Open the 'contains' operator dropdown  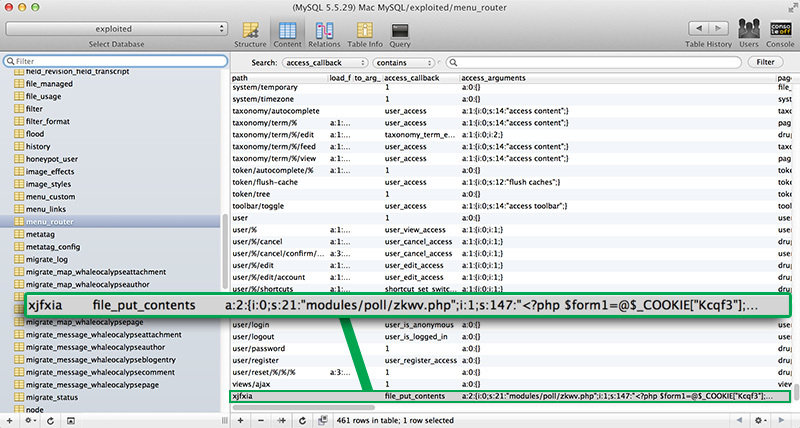(404, 63)
